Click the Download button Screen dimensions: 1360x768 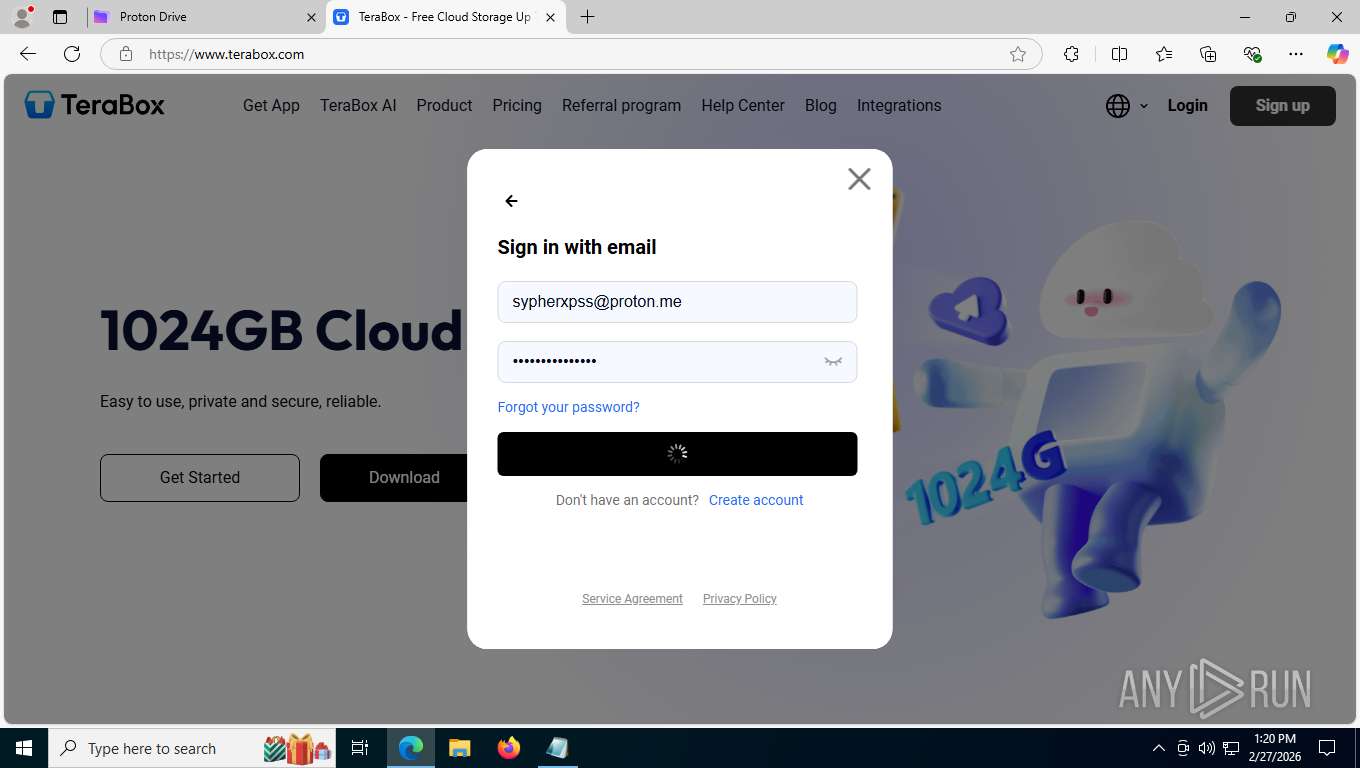(x=404, y=478)
